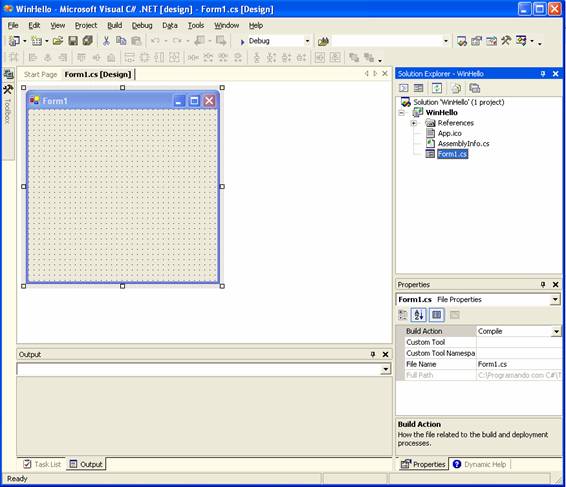Image resolution: width=566 pixels, height=487 pixels.
Task: Collapse the WinHello project node
Action: click(x=402, y=113)
